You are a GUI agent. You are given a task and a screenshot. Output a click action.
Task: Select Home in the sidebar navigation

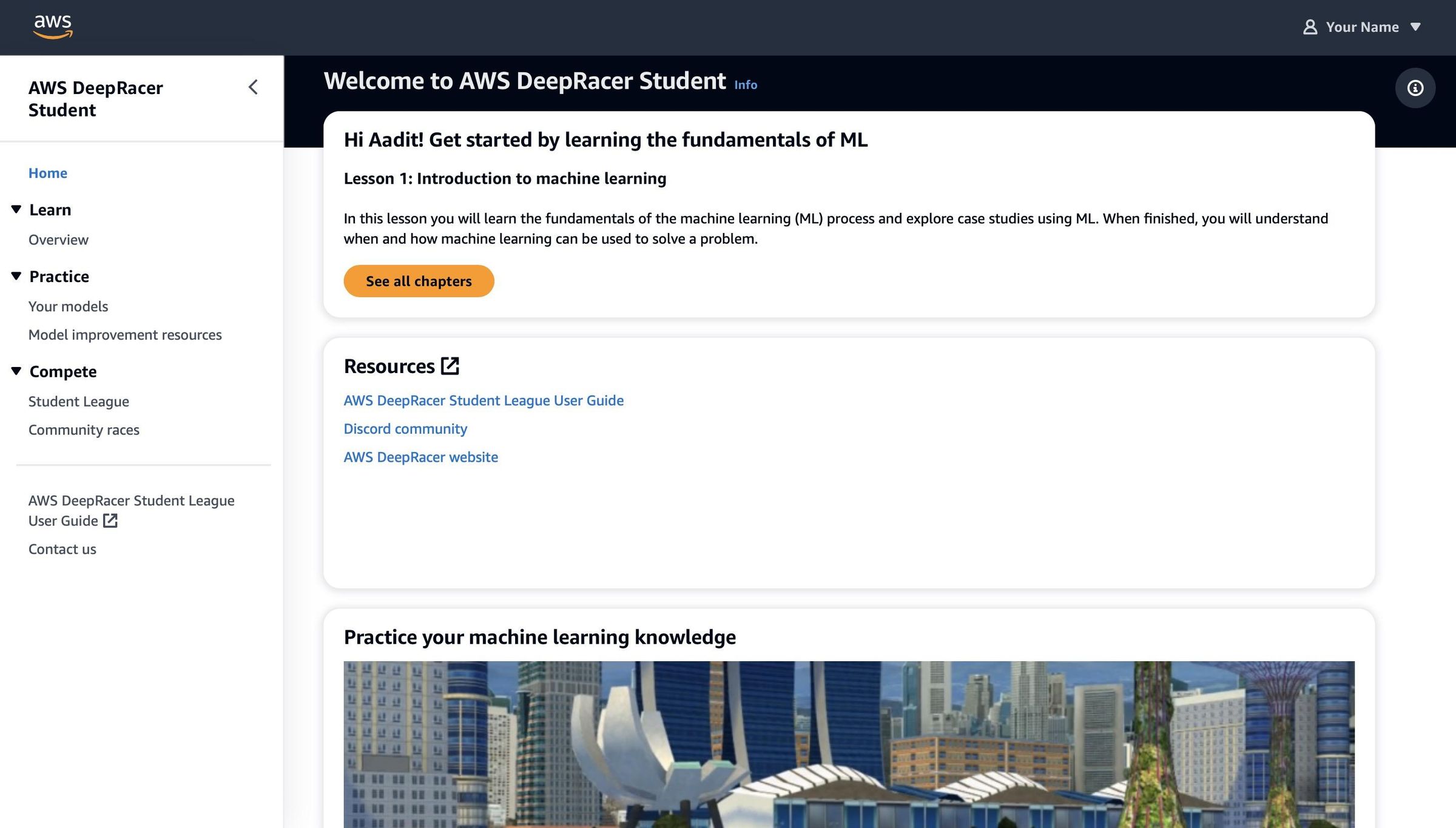[x=47, y=173]
